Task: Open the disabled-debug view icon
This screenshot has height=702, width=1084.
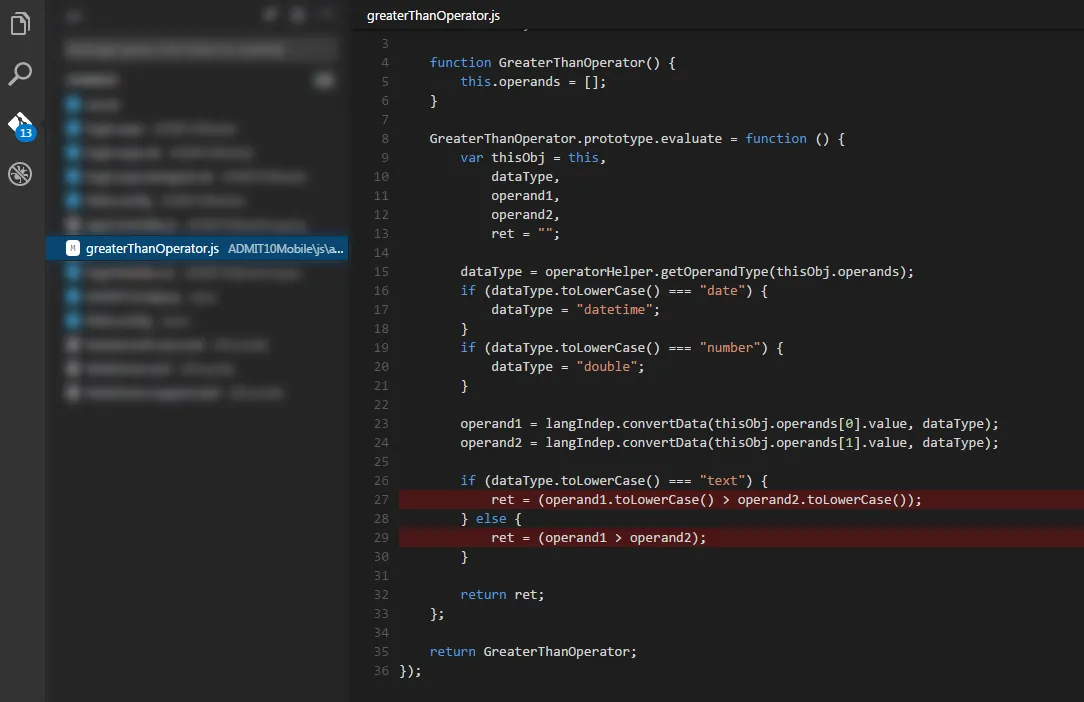Action: point(20,174)
